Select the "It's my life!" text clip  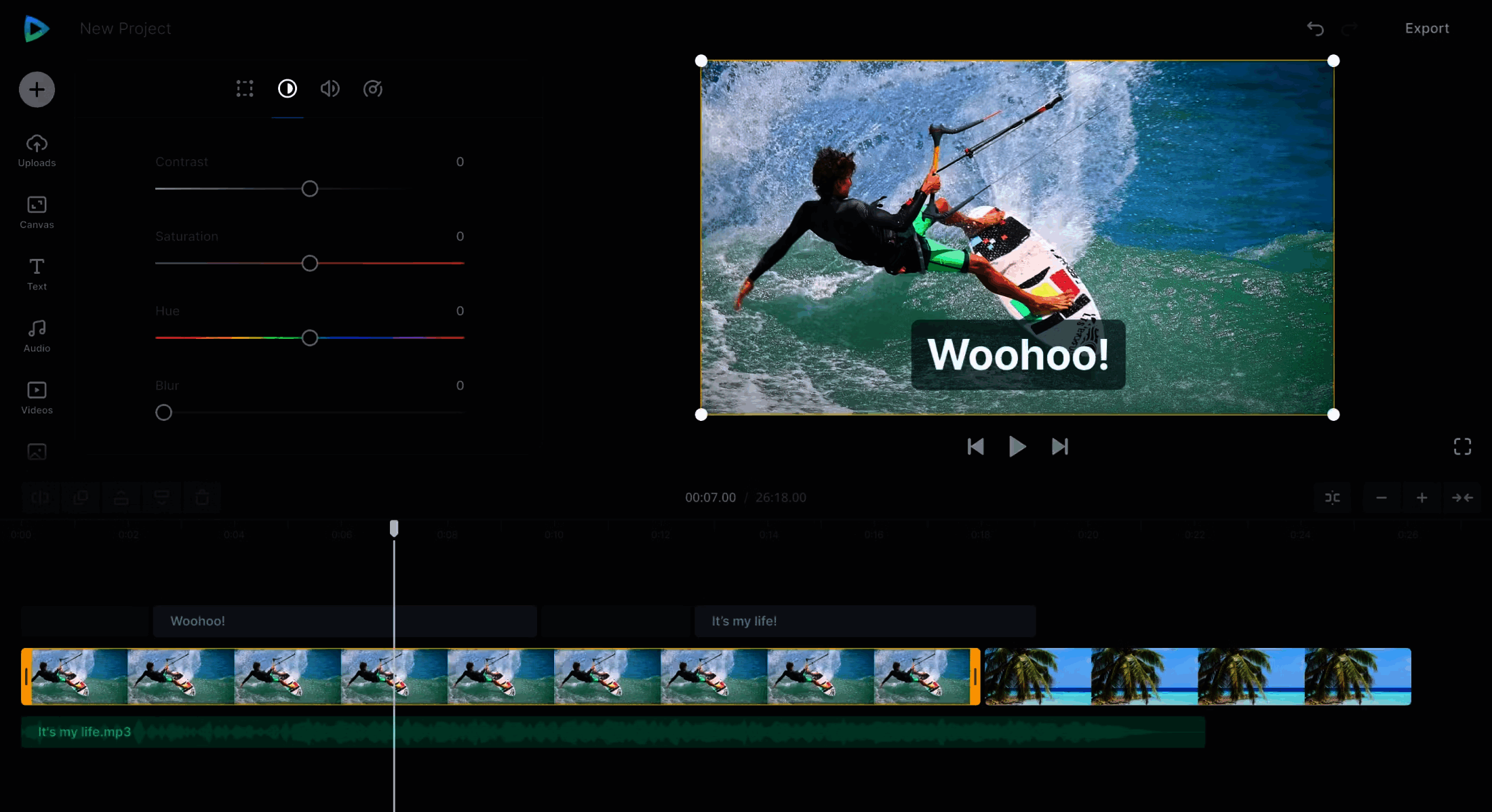point(864,621)
